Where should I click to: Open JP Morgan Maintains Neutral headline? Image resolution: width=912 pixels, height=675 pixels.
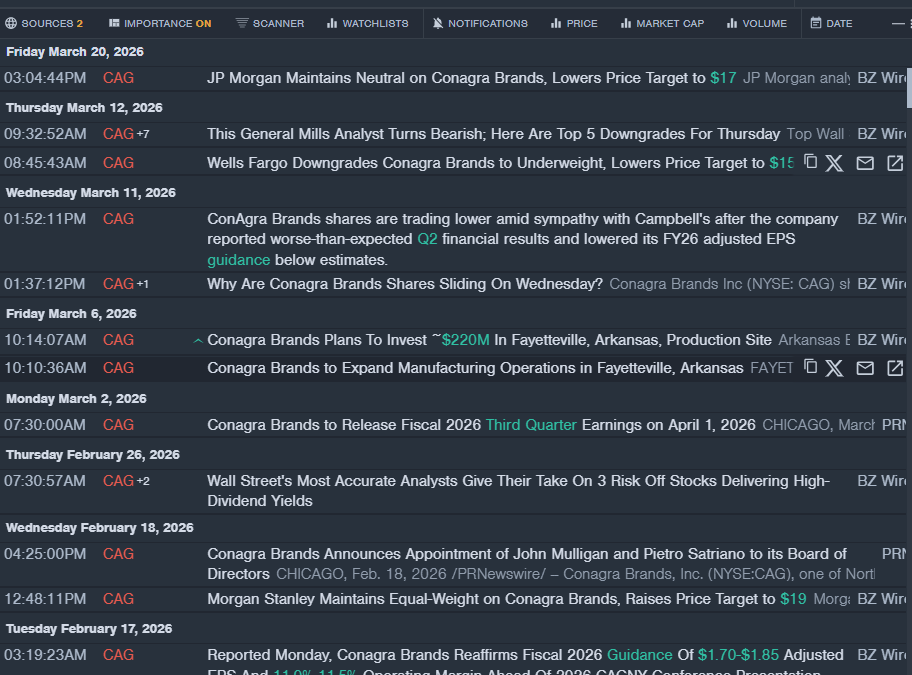456,78
